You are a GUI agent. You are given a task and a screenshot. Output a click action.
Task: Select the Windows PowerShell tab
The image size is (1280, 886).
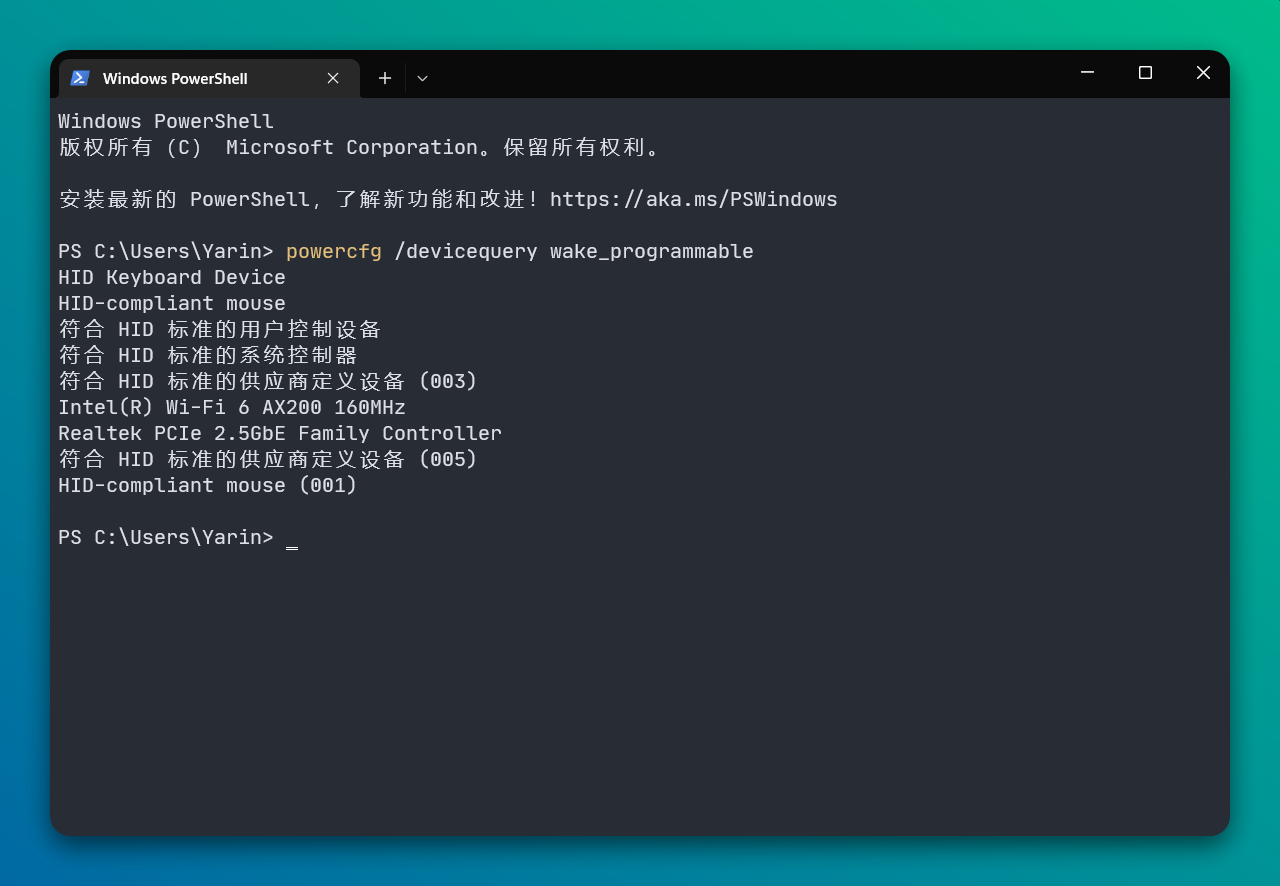click(x=209, y=78)
